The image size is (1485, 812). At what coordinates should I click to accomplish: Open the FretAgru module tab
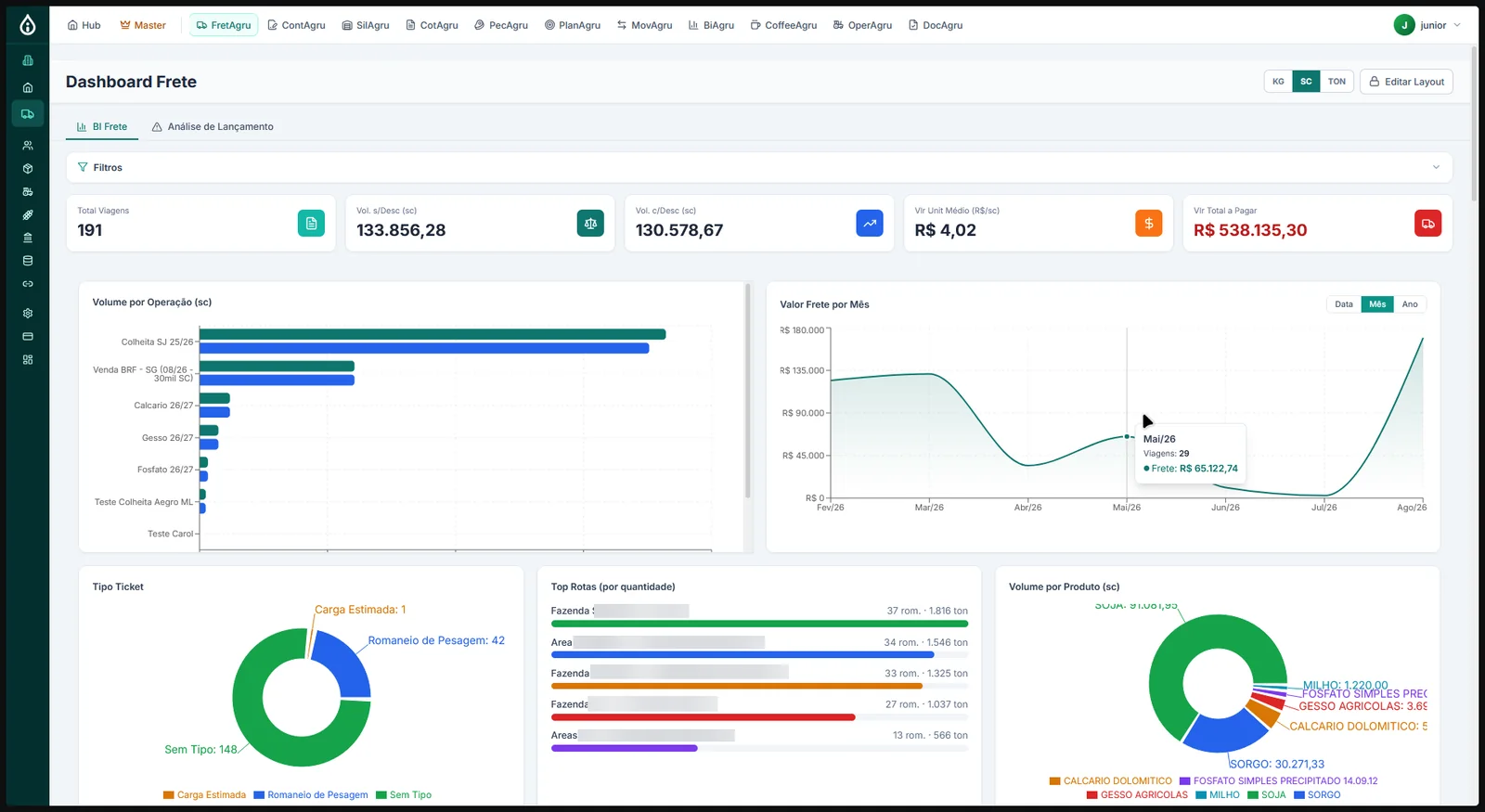224,25
